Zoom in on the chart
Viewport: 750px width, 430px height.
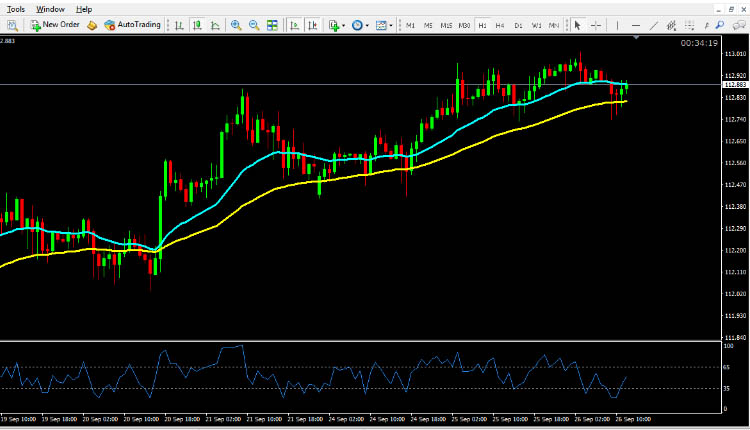[x=236, y=25]
